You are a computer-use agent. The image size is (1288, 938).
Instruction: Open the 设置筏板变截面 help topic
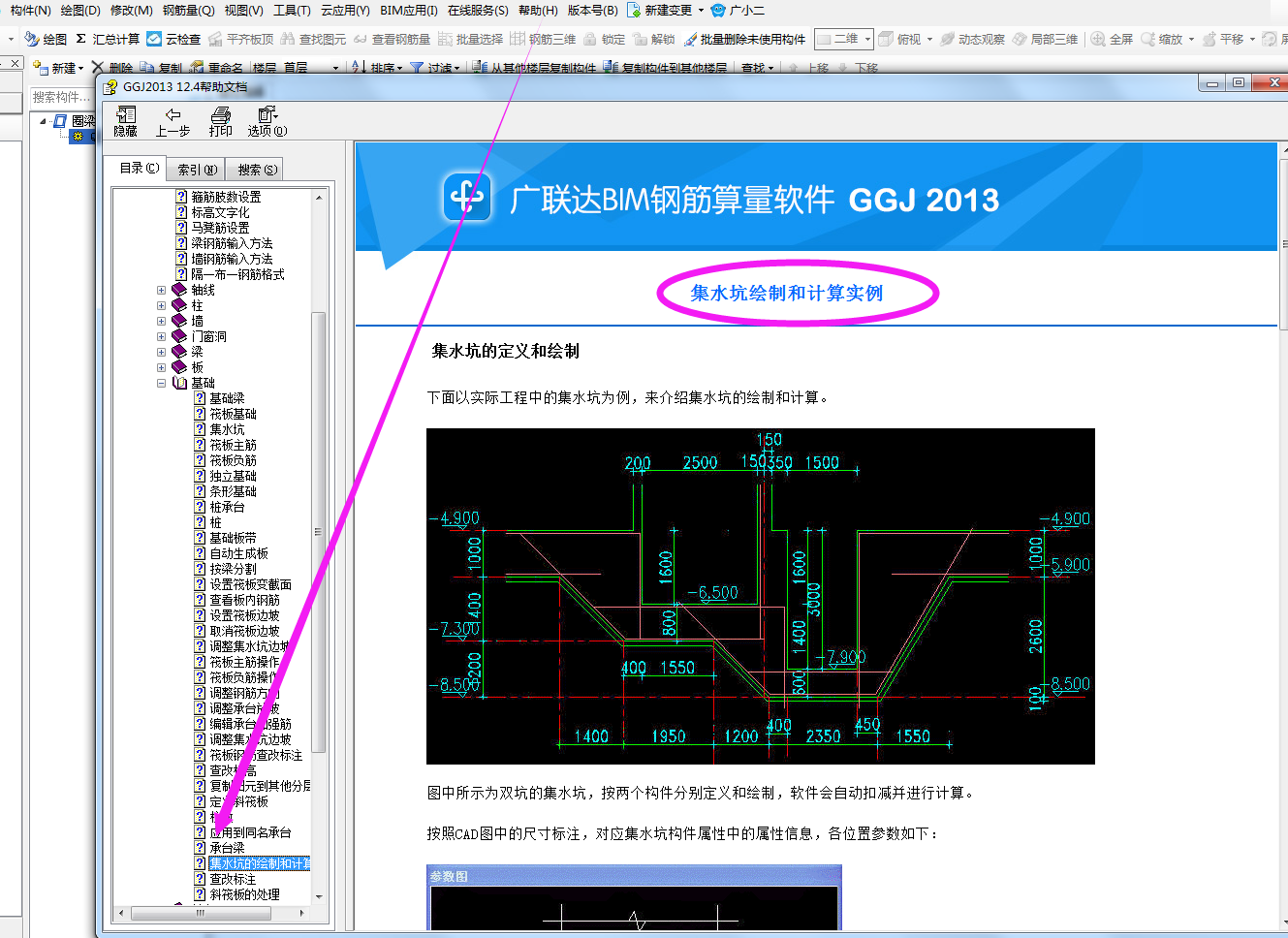click(251, 584)
